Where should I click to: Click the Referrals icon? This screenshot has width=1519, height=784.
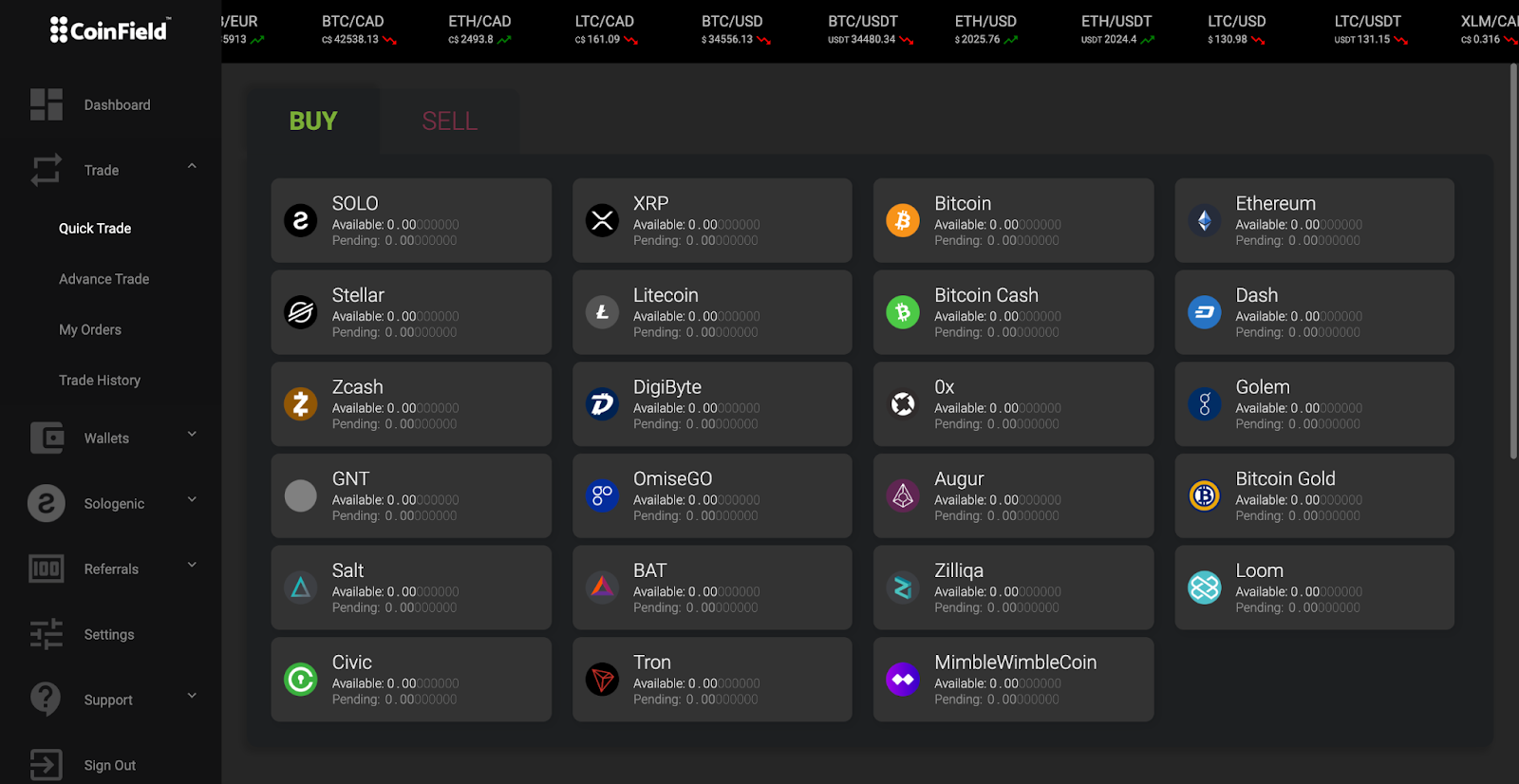click(x=47, y=569)
